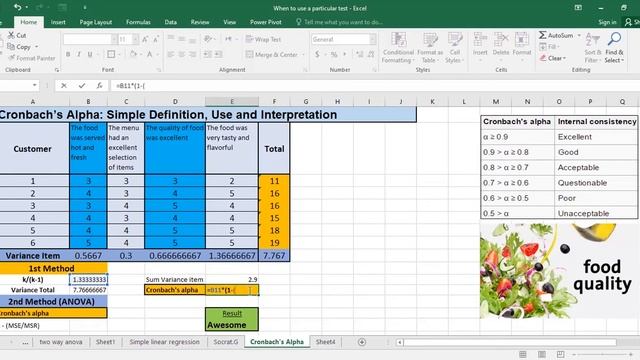Open the Insert ribbon tab
The height and width of the screenshot is (360, 640).
58,22
